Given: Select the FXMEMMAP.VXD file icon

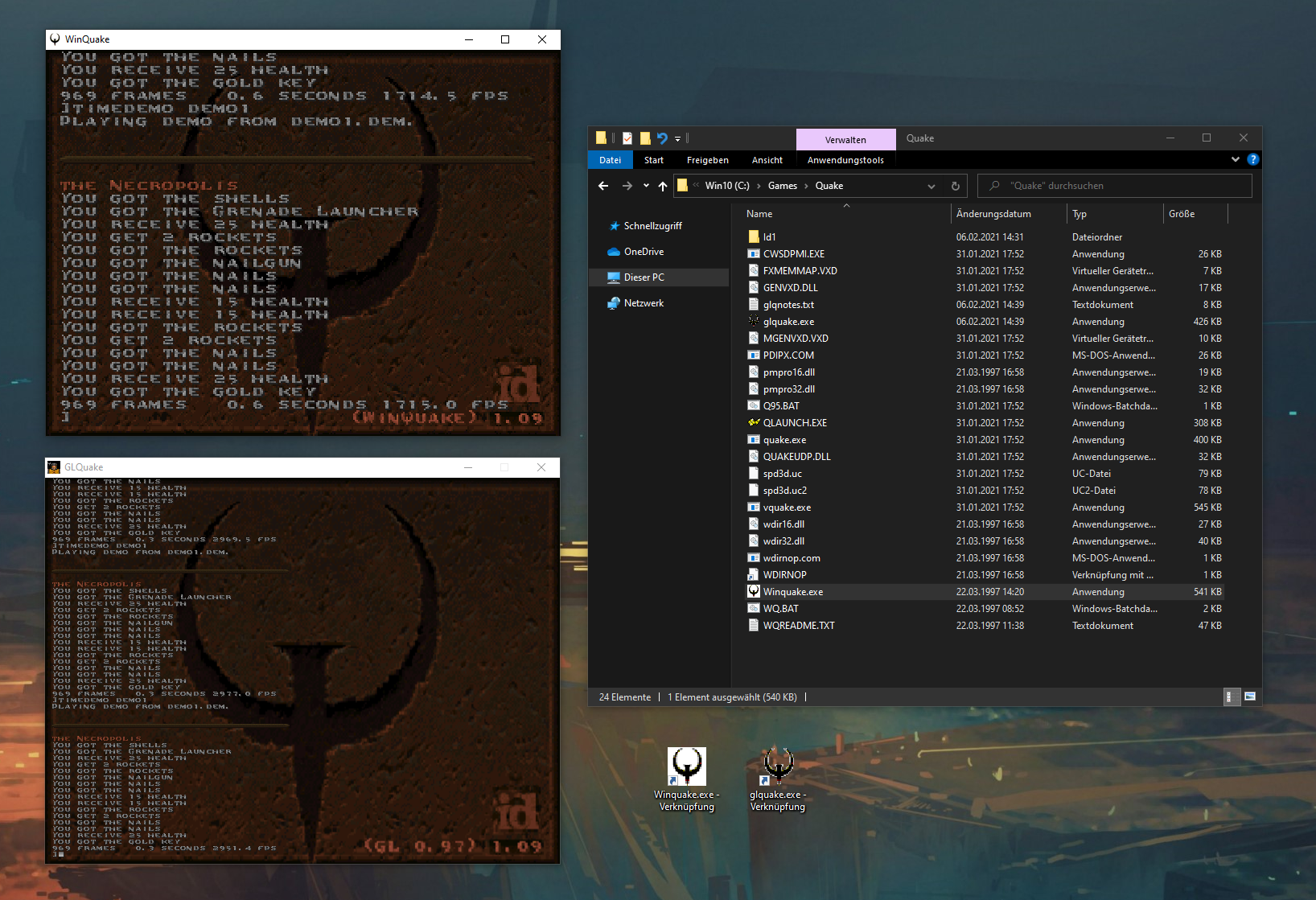Looking at the screenshot, I should [x=754, y=271].
